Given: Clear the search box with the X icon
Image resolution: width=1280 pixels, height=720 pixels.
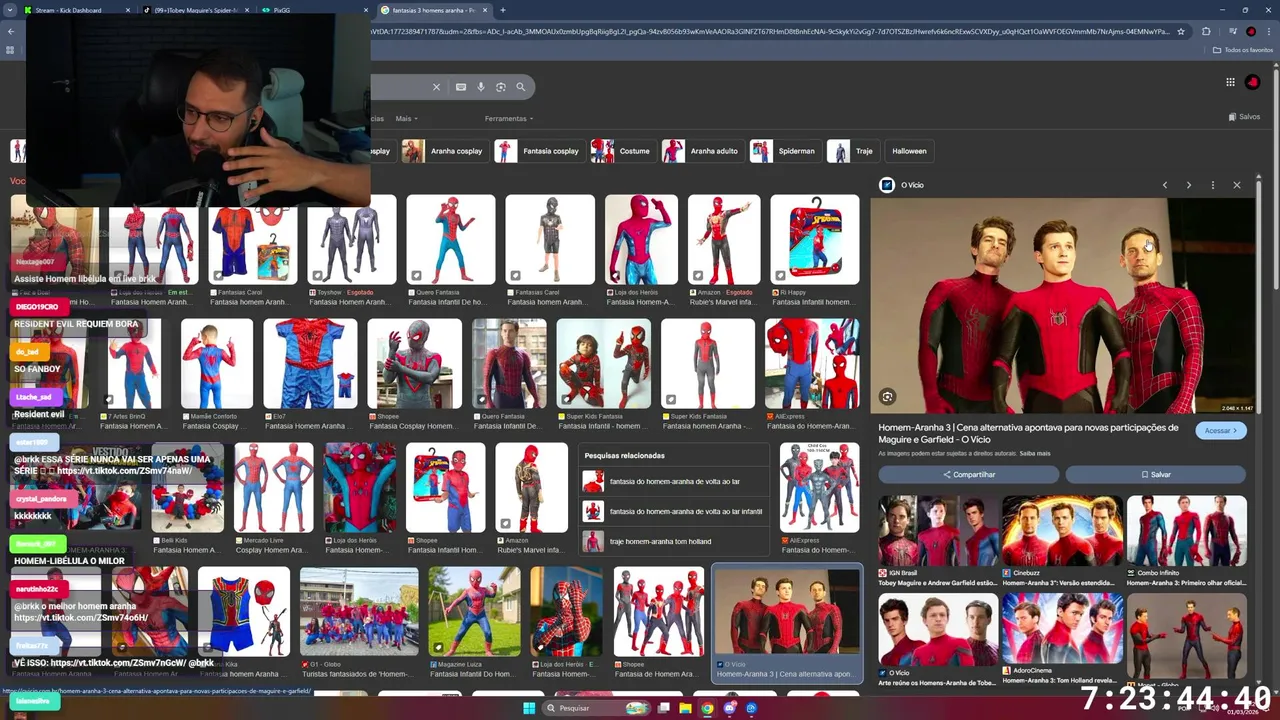Looking at the screenshot, I should point(436,87).
